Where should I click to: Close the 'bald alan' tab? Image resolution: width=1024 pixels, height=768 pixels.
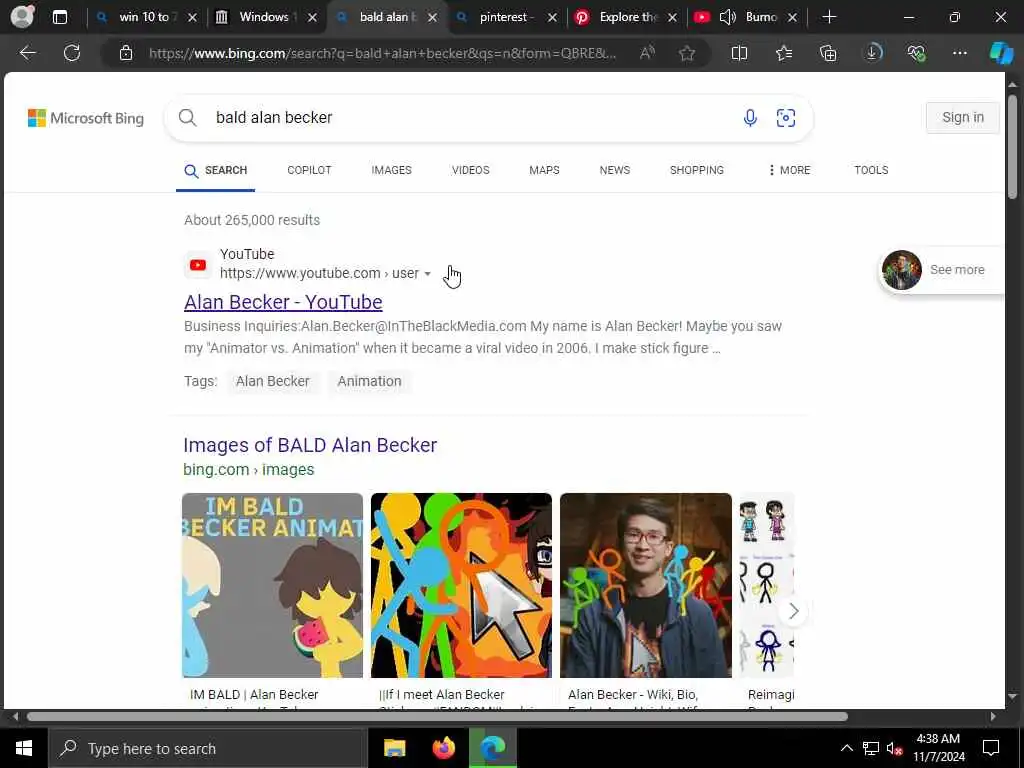pyautogui.click(x=432, y=18)
